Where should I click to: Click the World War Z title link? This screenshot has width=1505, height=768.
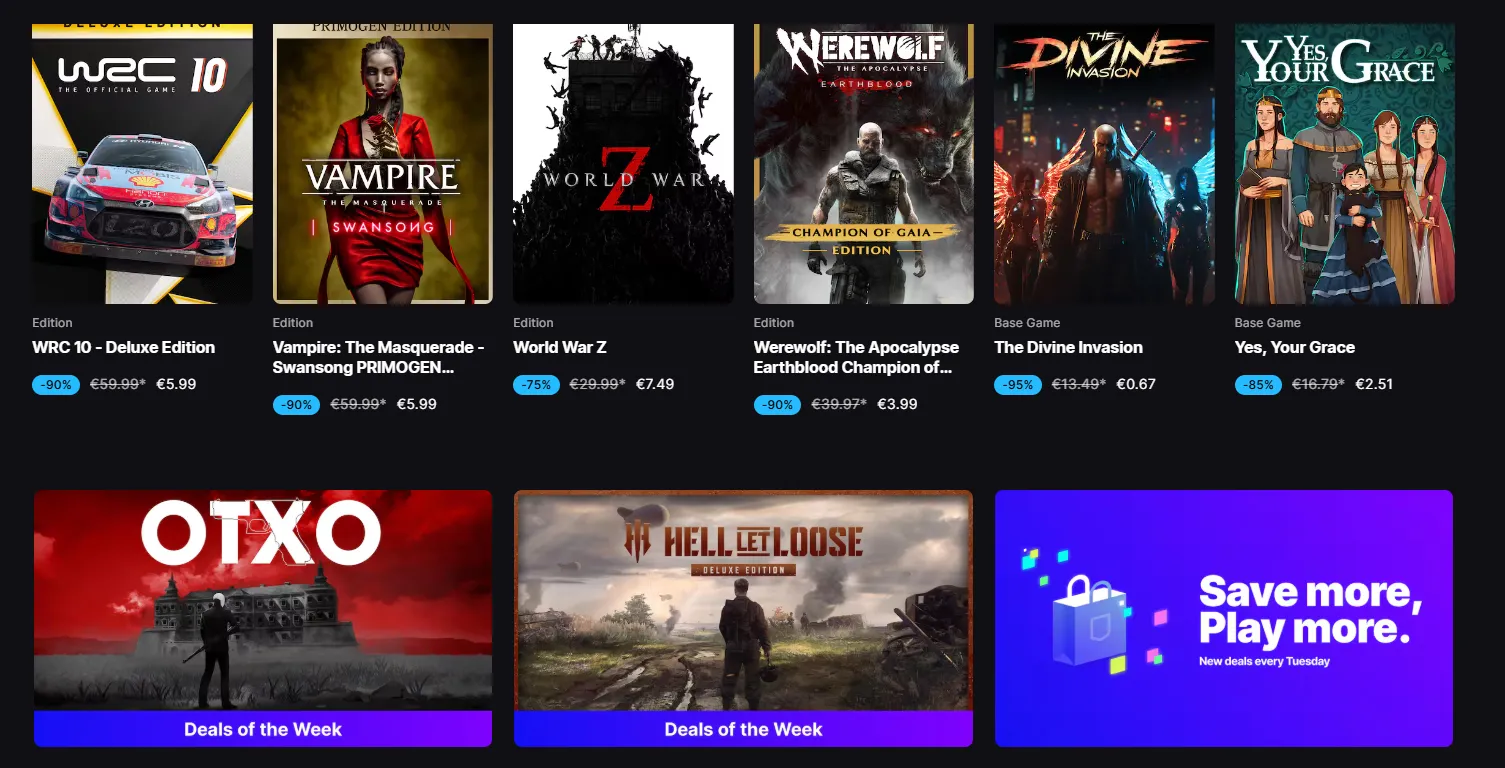(x=560, y=348)
